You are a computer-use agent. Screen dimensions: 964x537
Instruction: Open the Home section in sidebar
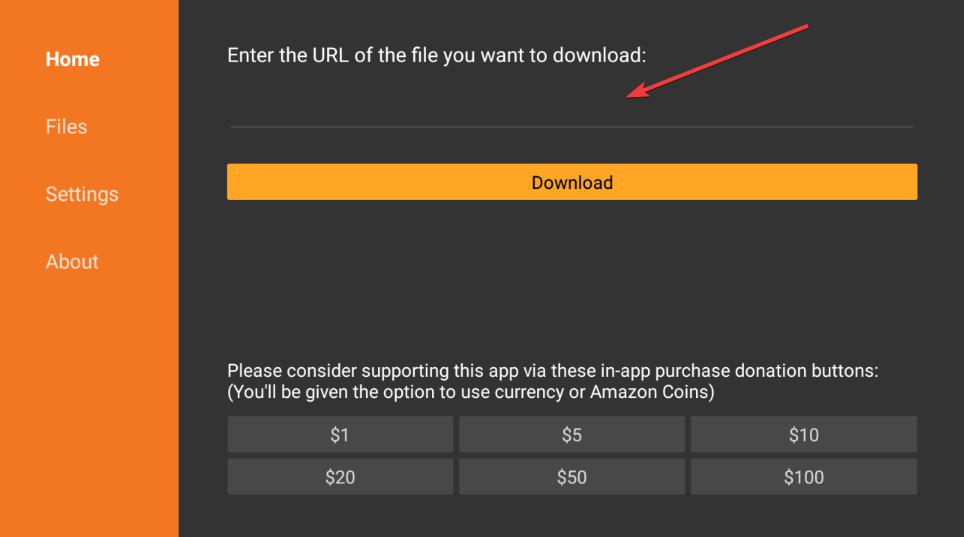point(72,60)
